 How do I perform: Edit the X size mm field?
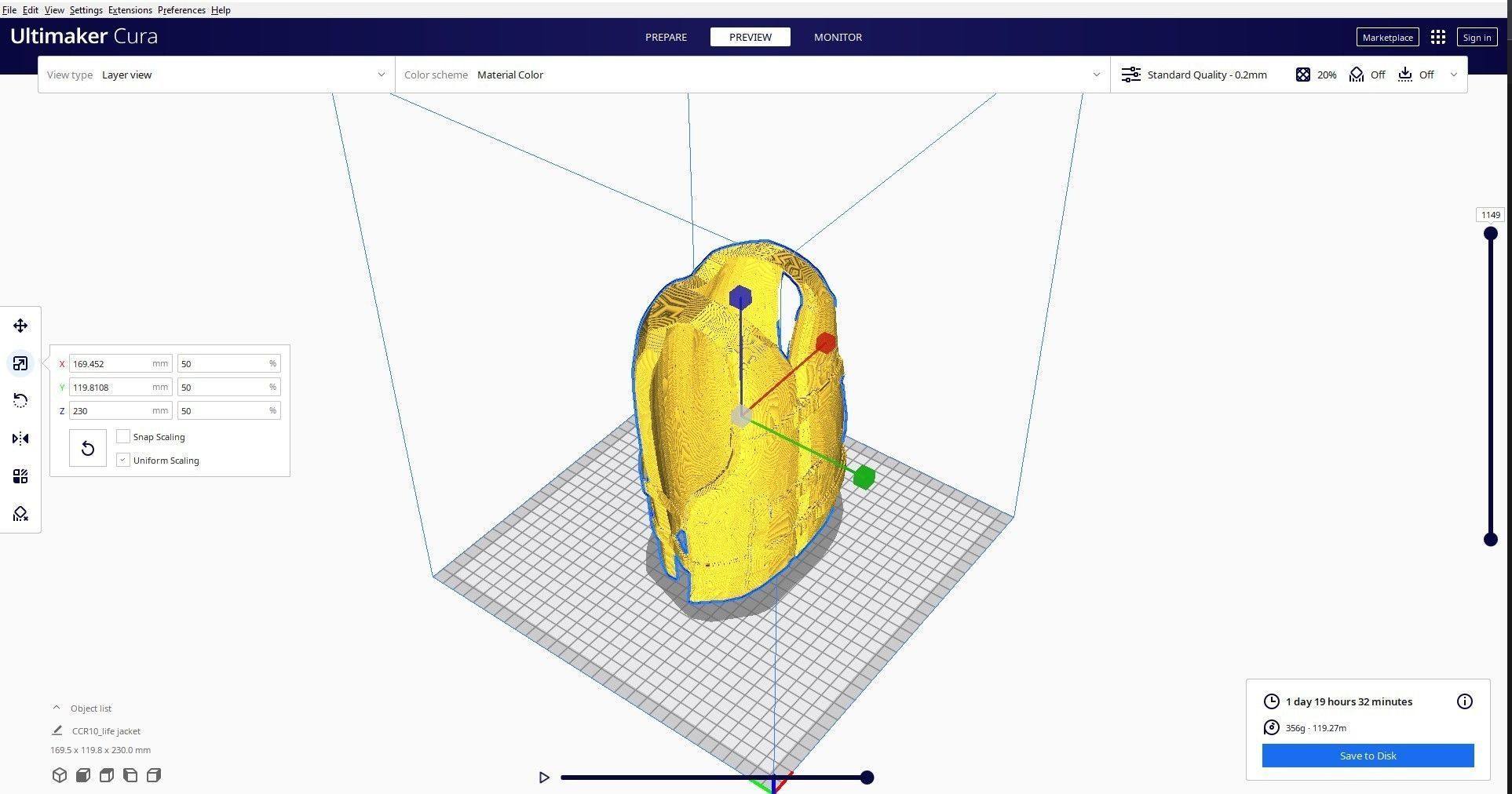[120, 363]
